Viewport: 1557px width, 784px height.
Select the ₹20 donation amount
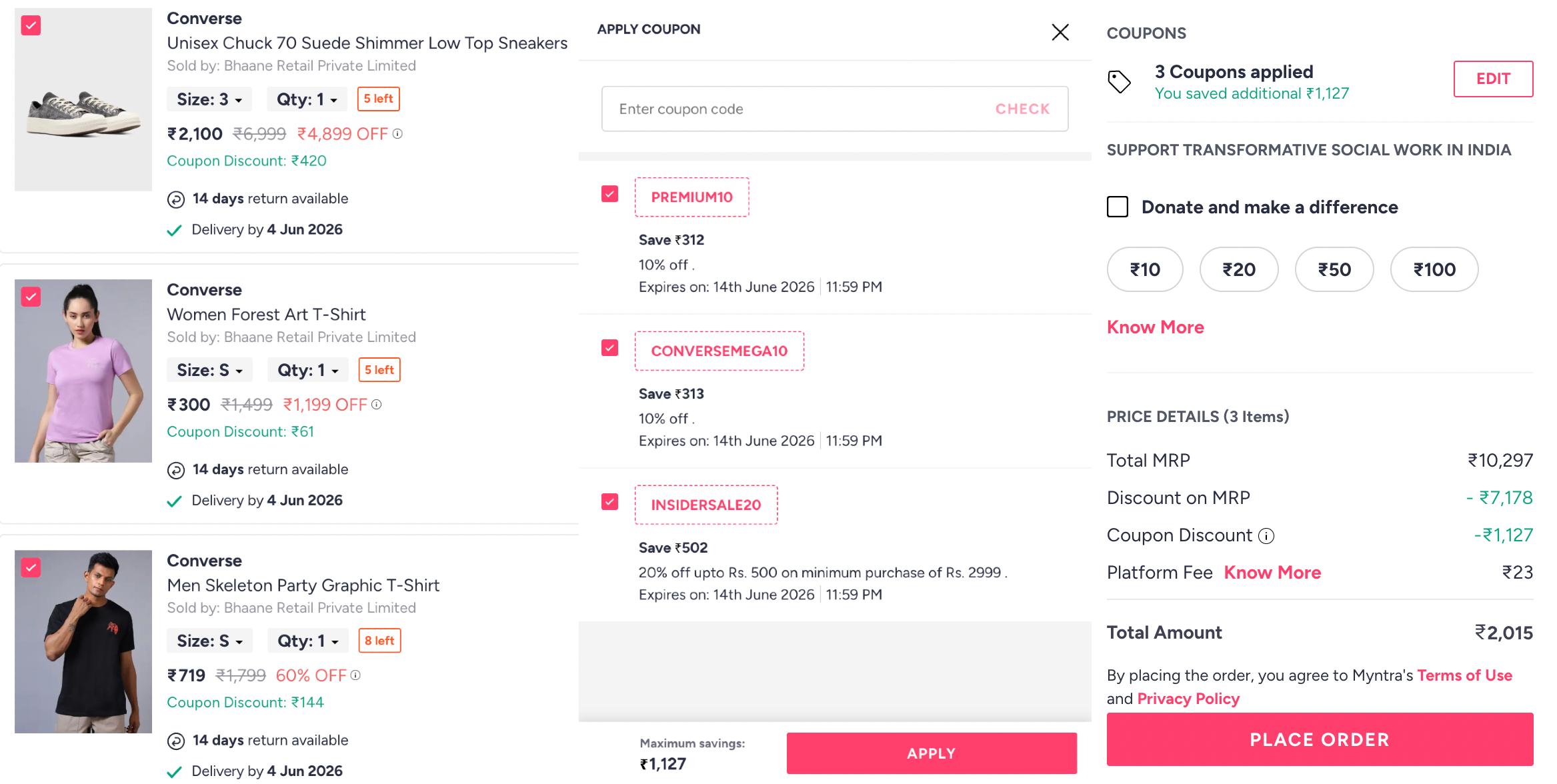coord(1239,269)
